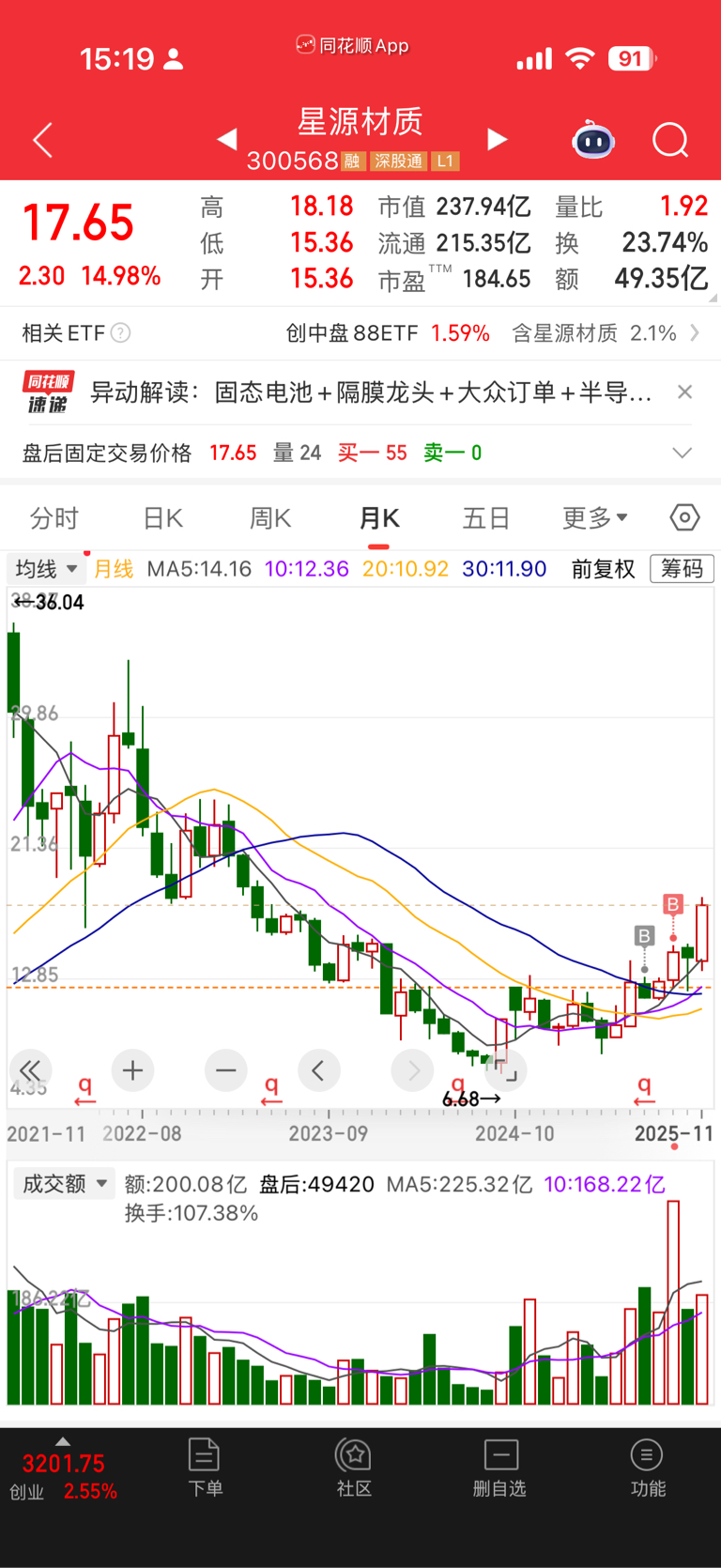
Task: Tap the 深股通 badge
Action: coord(398,161)
